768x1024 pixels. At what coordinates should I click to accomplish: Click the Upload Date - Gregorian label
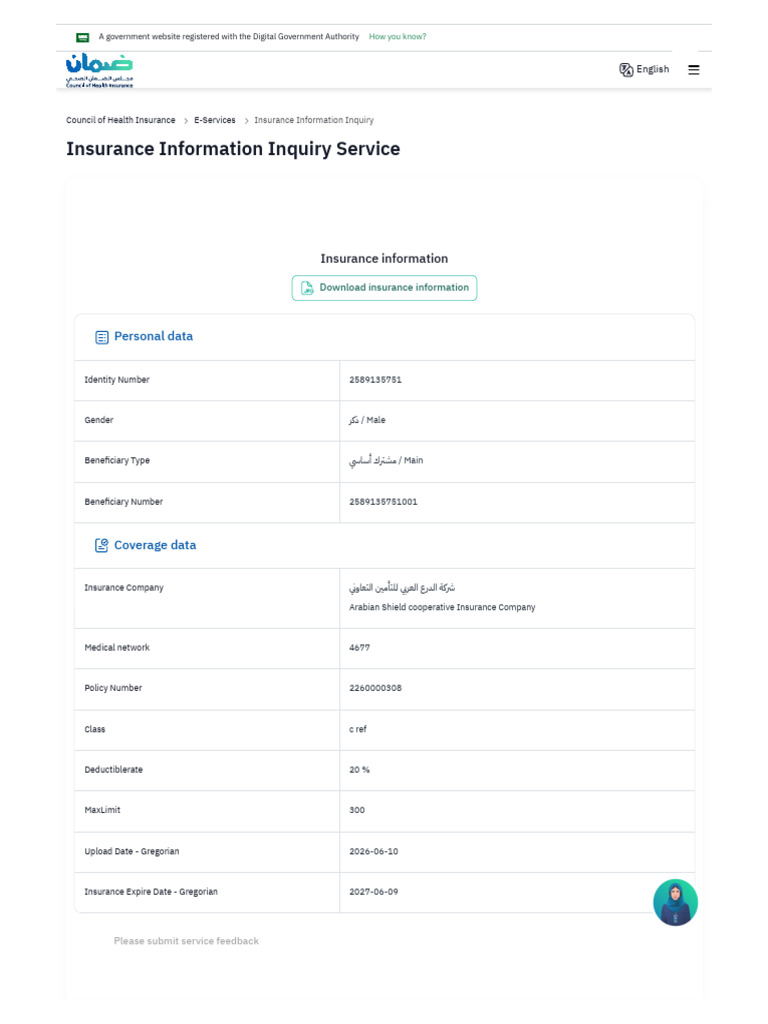point(132,852)
